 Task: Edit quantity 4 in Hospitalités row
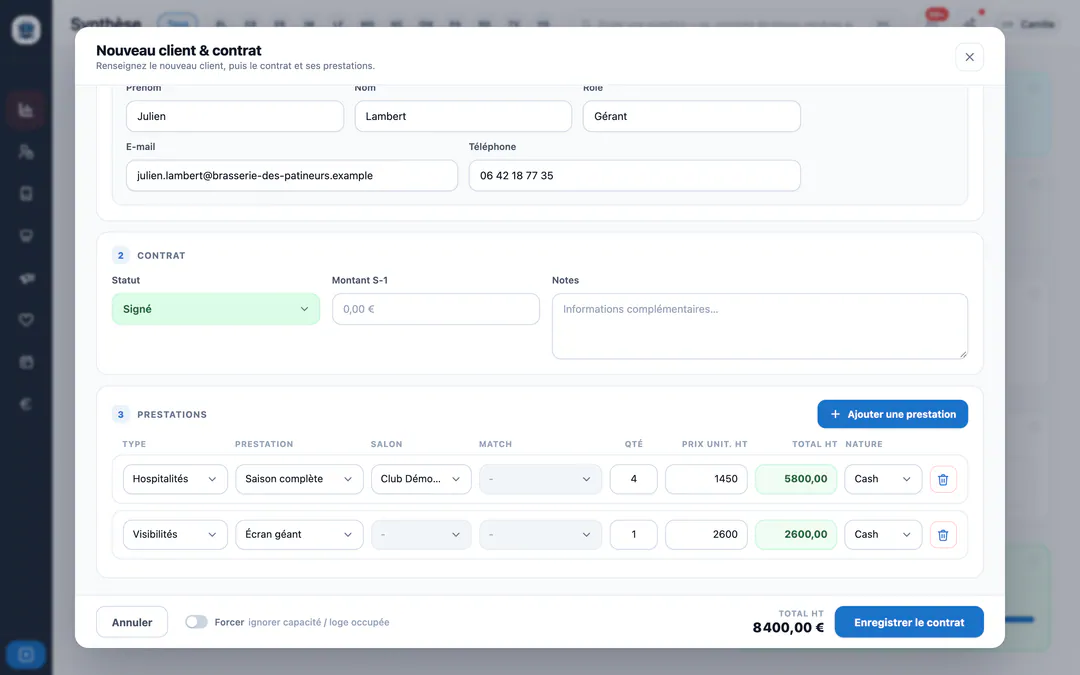pos(634,479)
